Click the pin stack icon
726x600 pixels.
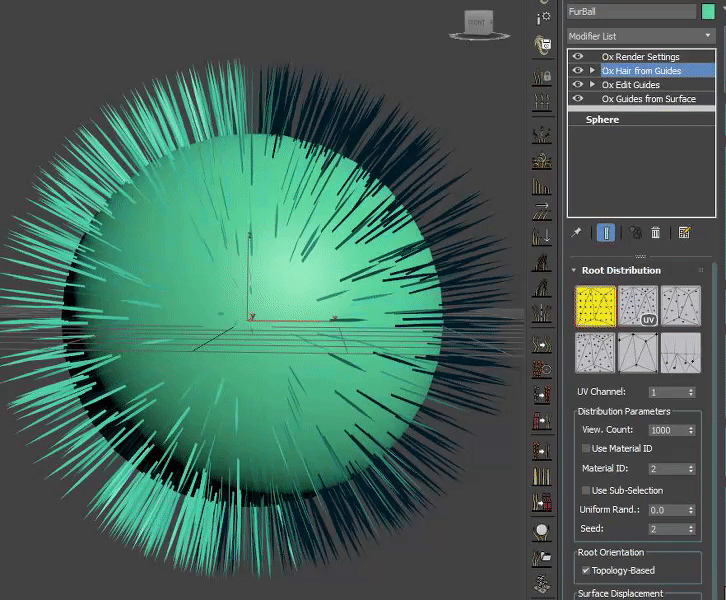coord(576,232)
